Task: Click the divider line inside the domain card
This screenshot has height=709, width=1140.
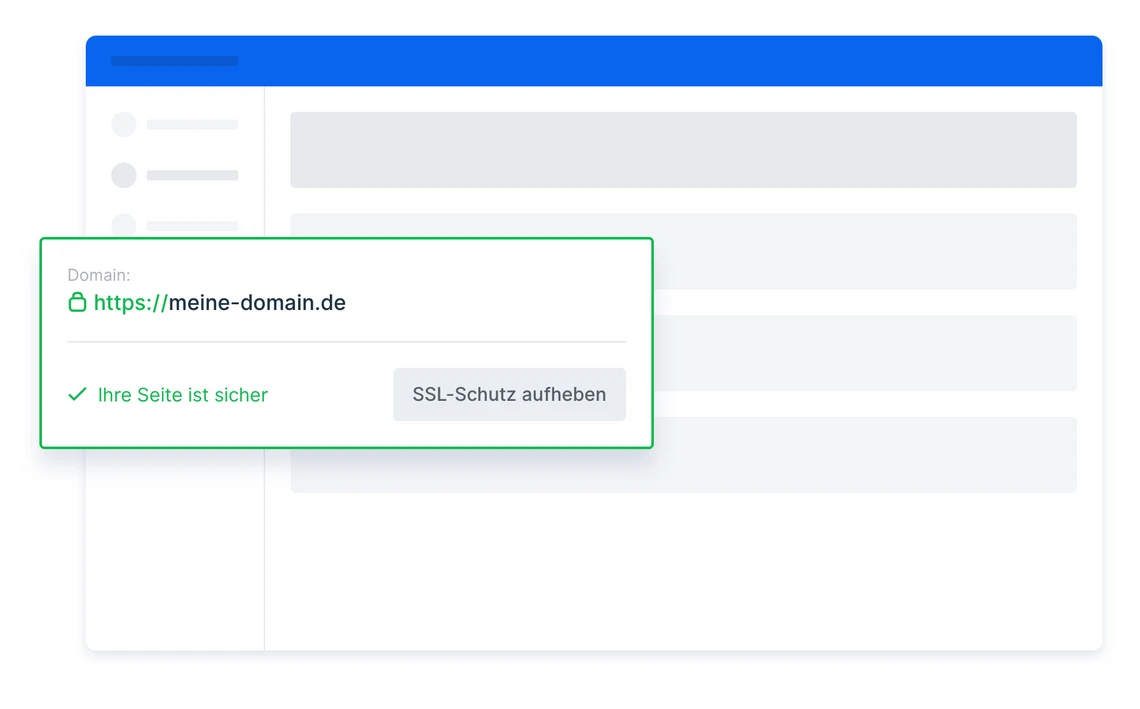Action: click(x=346, y=342)
